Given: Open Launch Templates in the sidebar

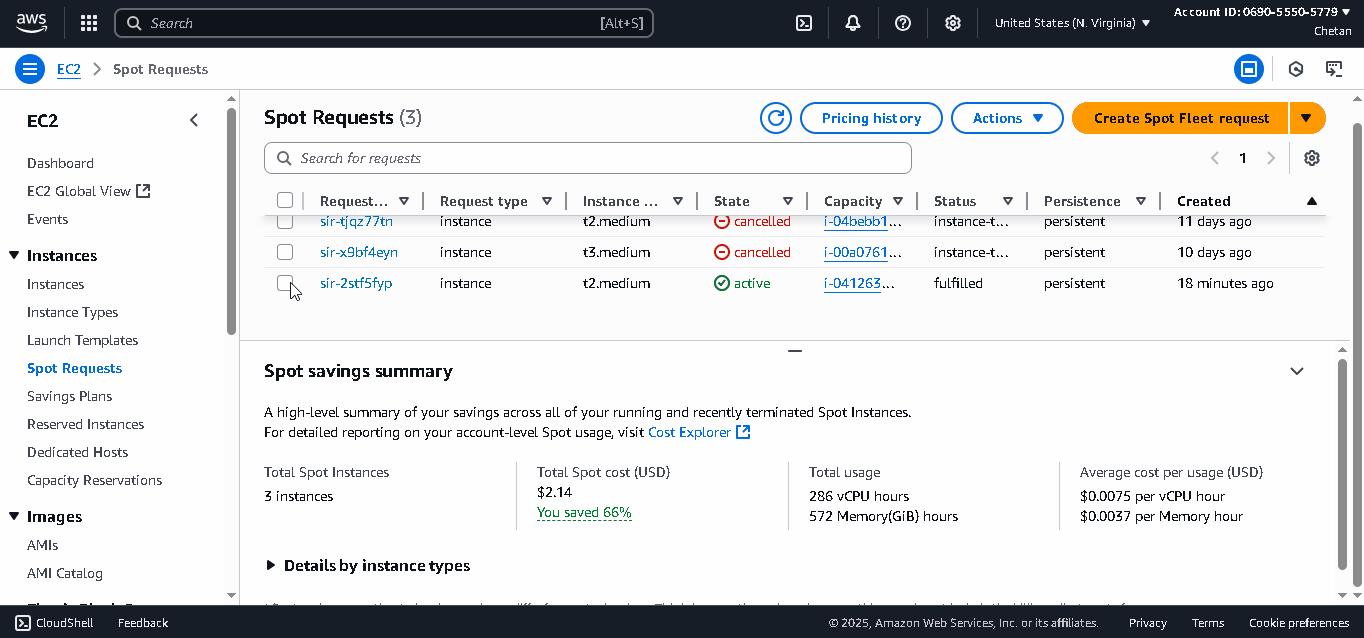Looking at the screenshot, I should tap(82, 340).
